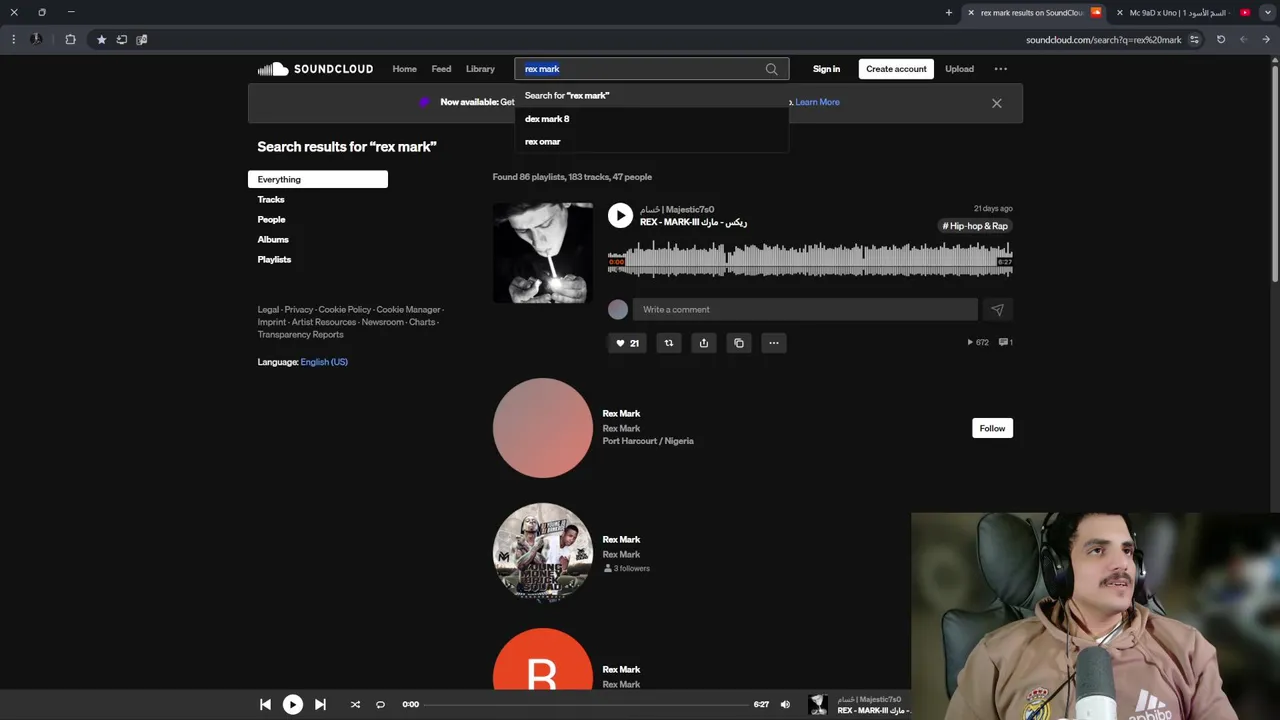Click the Write a comment field

pyautogui.click(x=805, y=310)
